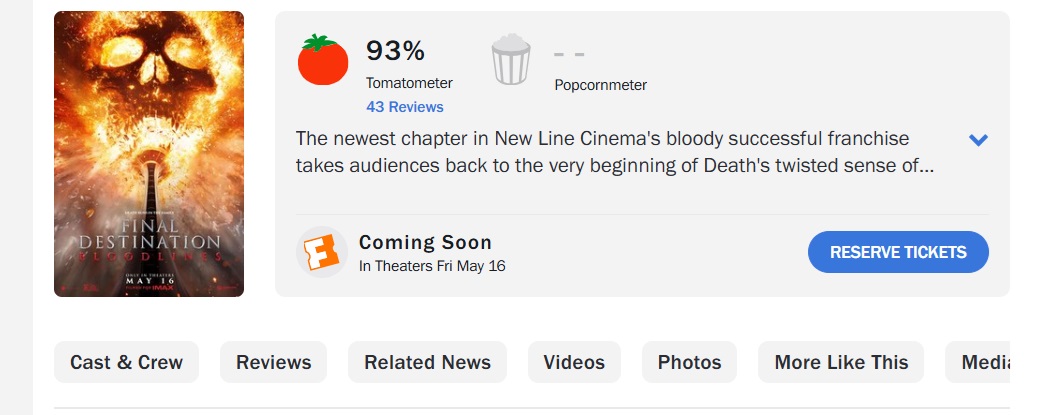Viewport: 1041px width, 415px height.
Task: Select the Related News tab
Action: (428, 362)
